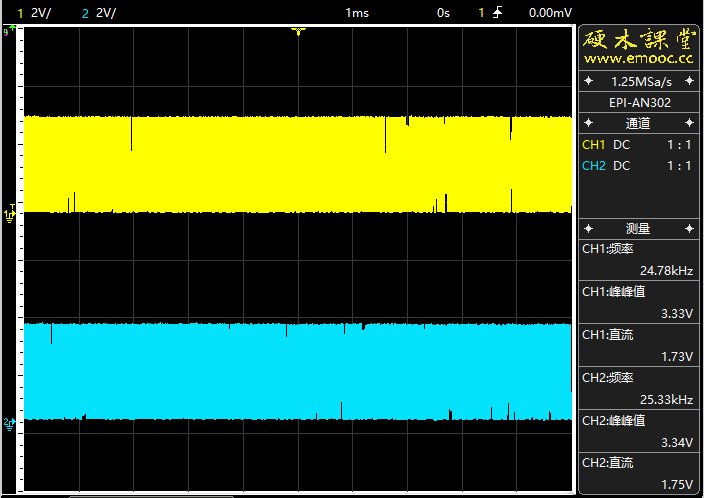Click the right diamond icon of 通道 header
Viewport: 704px width, 498px height.
(689, 123)
